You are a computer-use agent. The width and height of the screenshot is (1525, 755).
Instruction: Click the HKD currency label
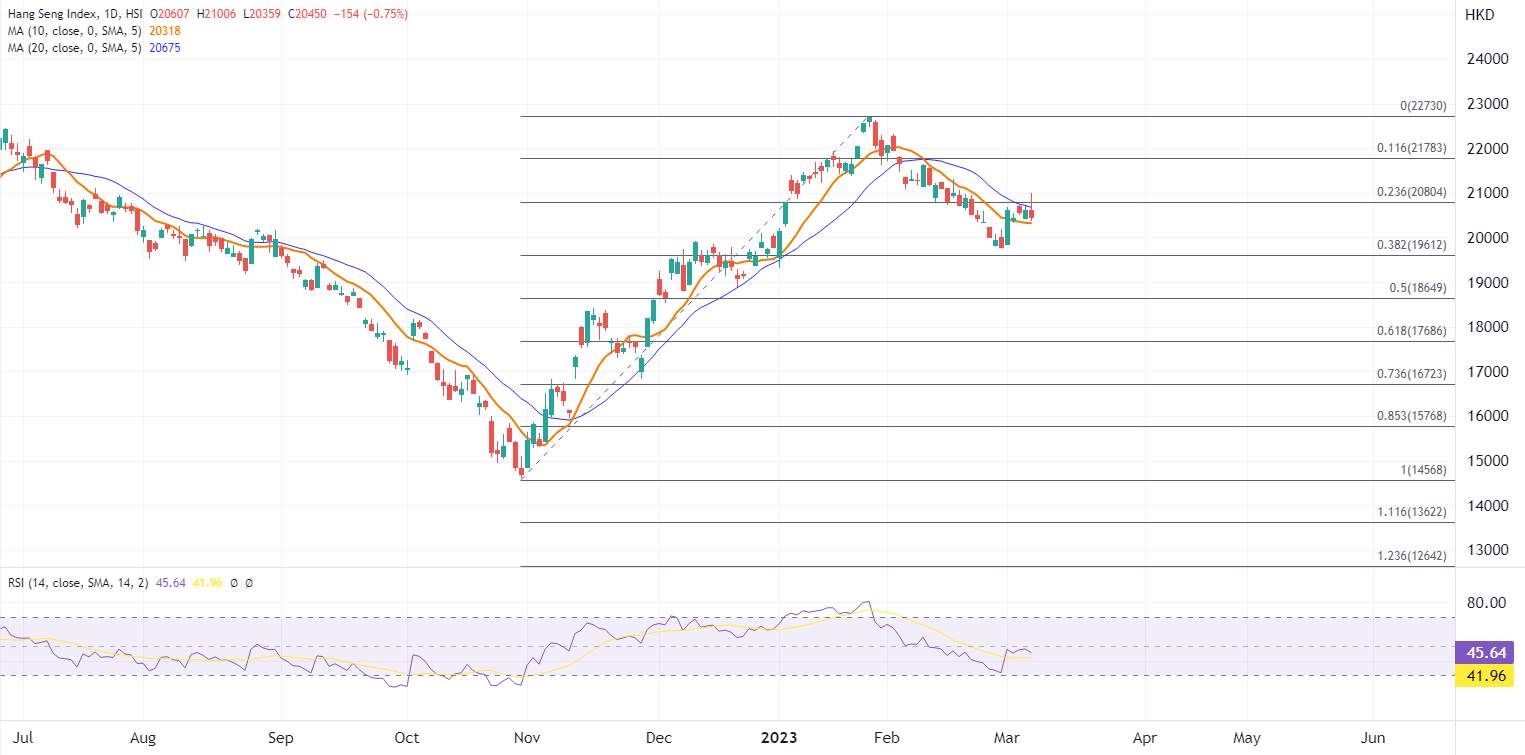pyautogui.click(x=1479, y=15)
